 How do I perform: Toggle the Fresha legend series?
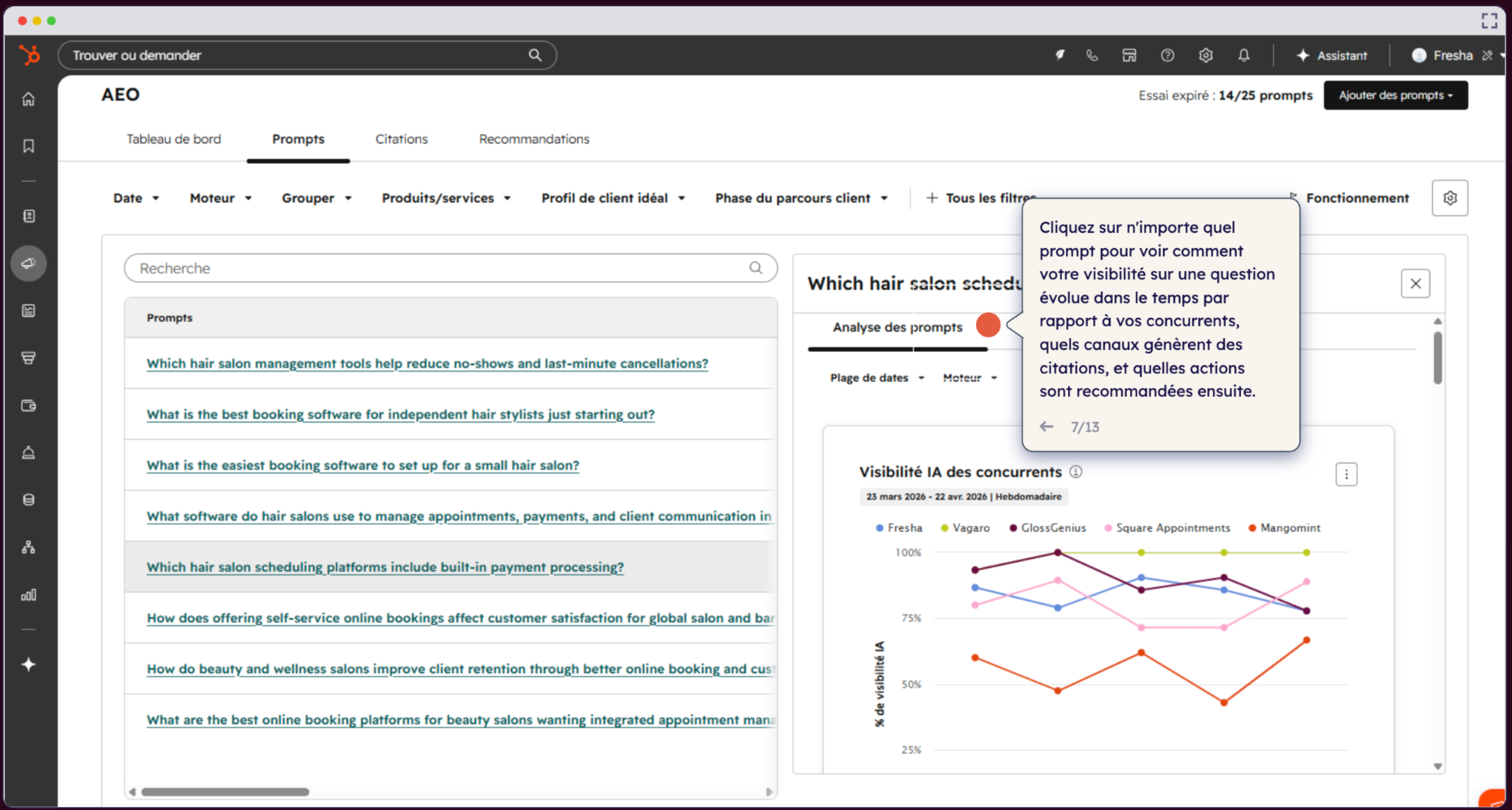(x=899, y=528)
